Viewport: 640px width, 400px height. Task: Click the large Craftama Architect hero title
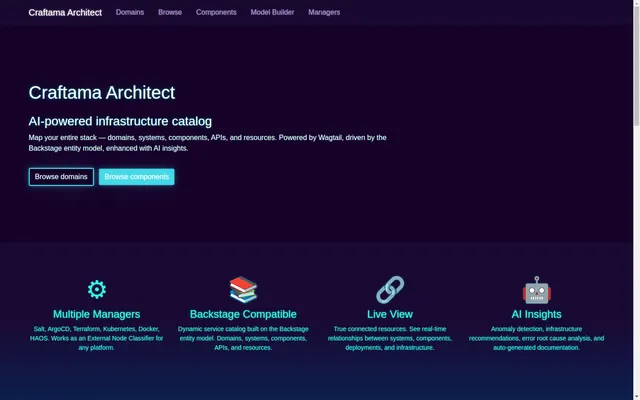(102, 93)
